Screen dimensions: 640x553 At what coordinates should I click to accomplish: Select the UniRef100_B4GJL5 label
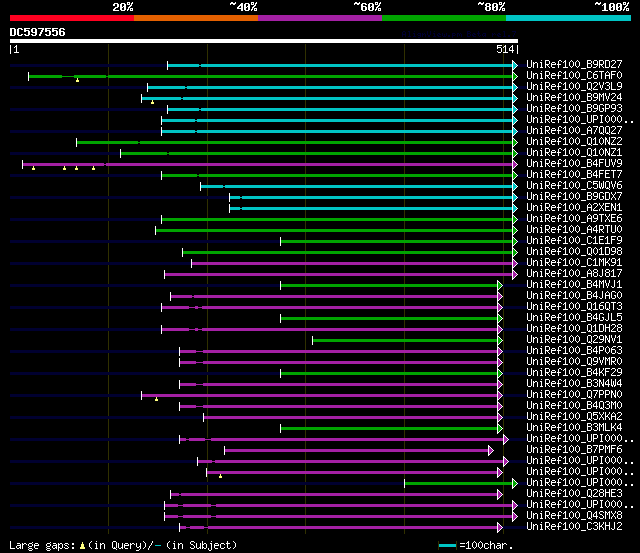click(574, 318)
